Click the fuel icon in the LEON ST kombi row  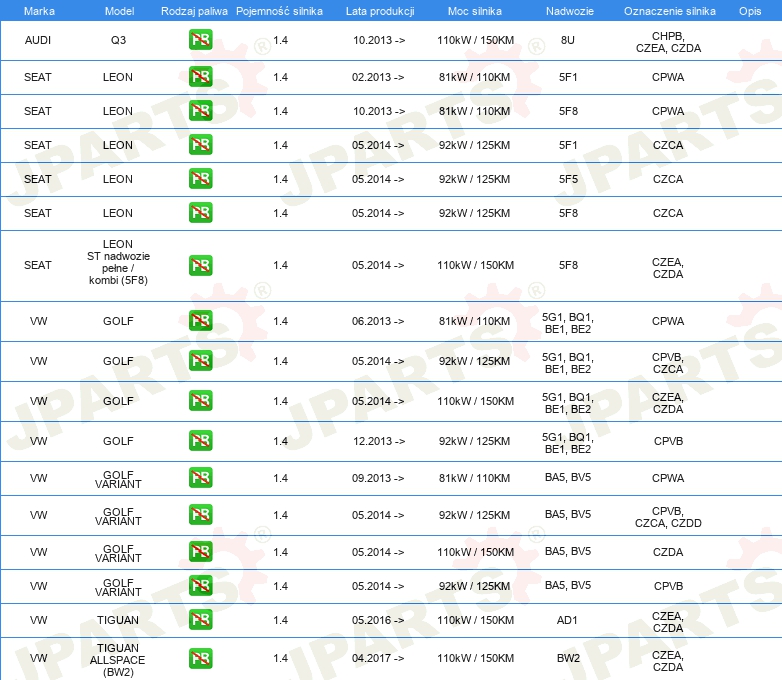pyautogui.click(x=200, y=265)
